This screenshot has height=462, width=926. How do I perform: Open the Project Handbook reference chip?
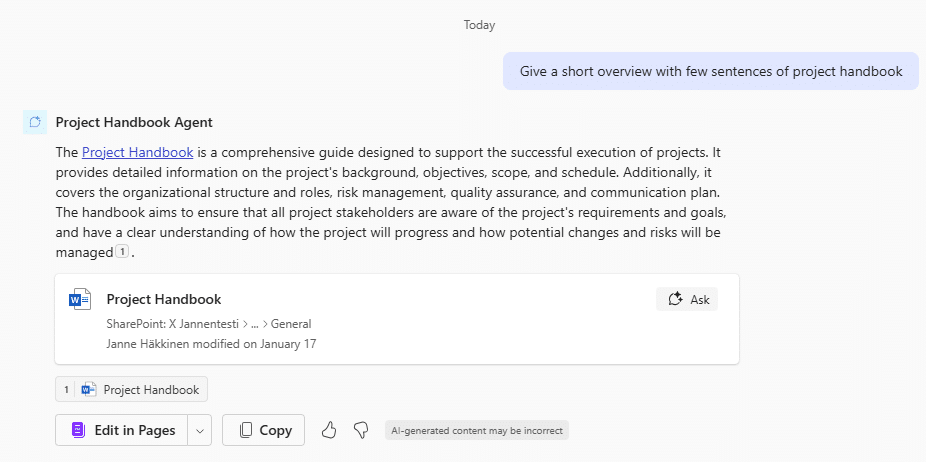click(x=131, y=389)
